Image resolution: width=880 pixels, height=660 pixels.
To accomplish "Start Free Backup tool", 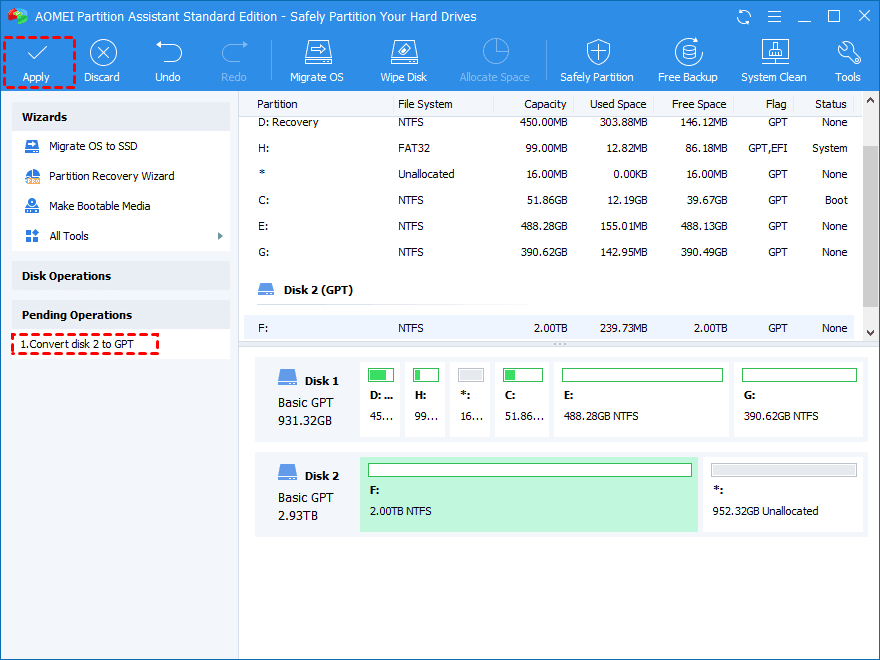I will coord(687,53).
